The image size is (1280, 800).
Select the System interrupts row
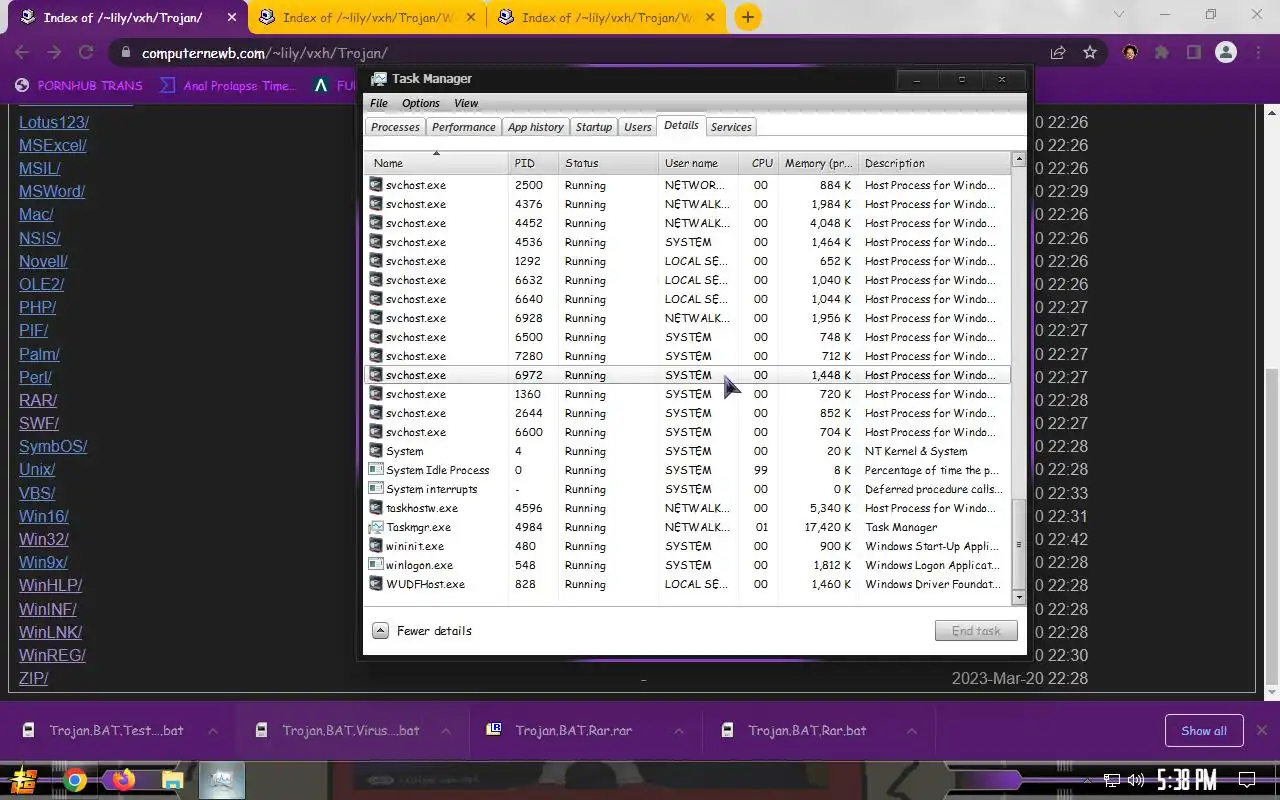[688, 489]
